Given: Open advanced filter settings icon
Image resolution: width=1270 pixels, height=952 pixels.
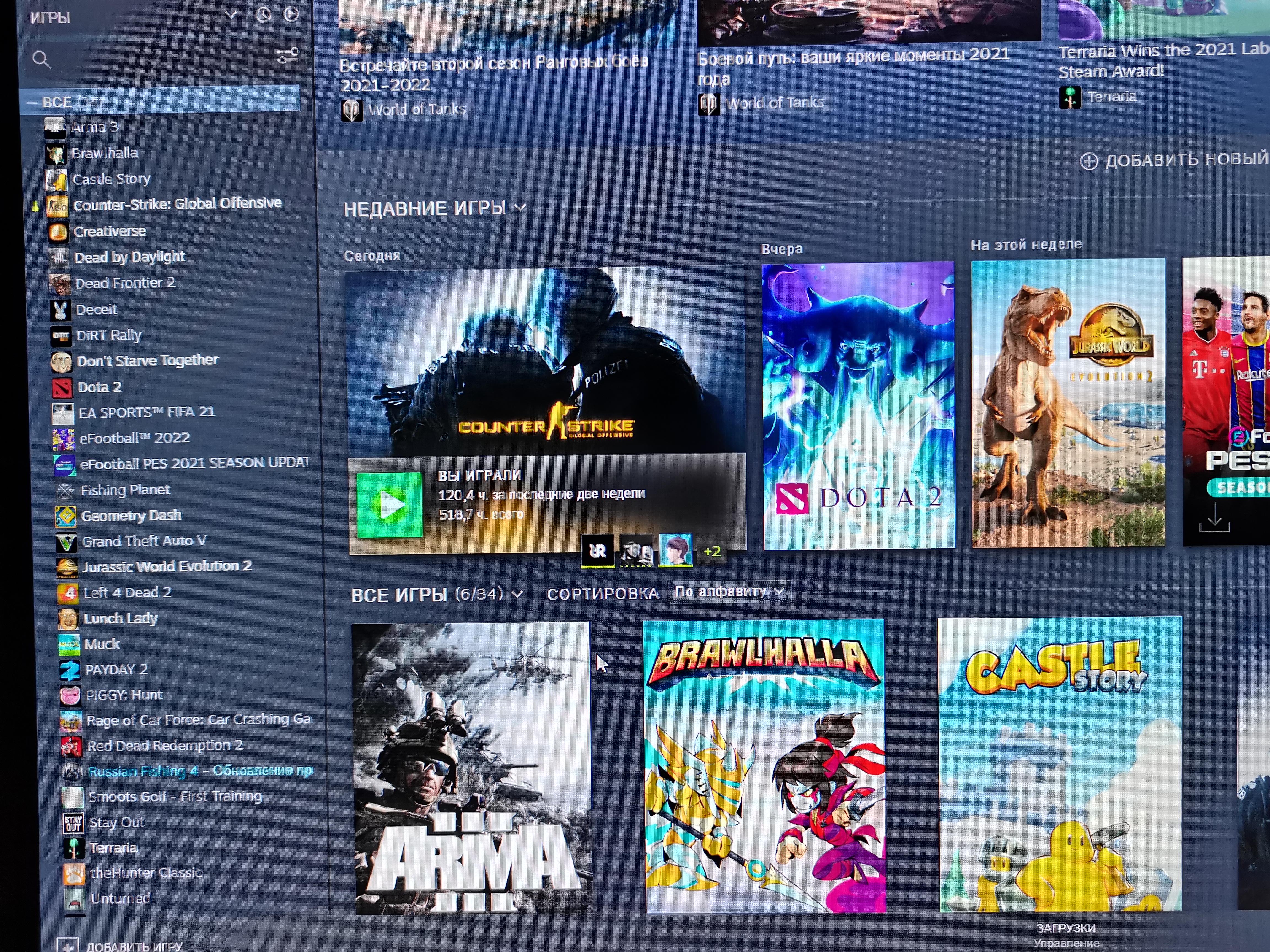Looking at the screenshot, I should point(288,56).
